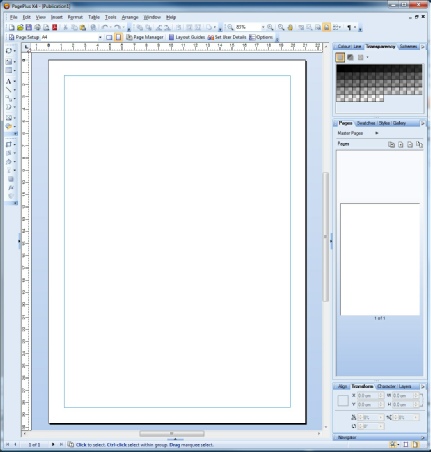Click the Page Manager button

point(145,37)
